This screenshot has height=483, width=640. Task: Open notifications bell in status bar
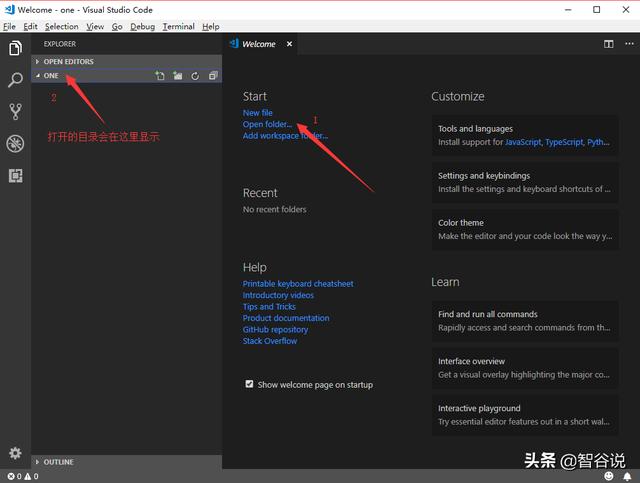point(627,476)
